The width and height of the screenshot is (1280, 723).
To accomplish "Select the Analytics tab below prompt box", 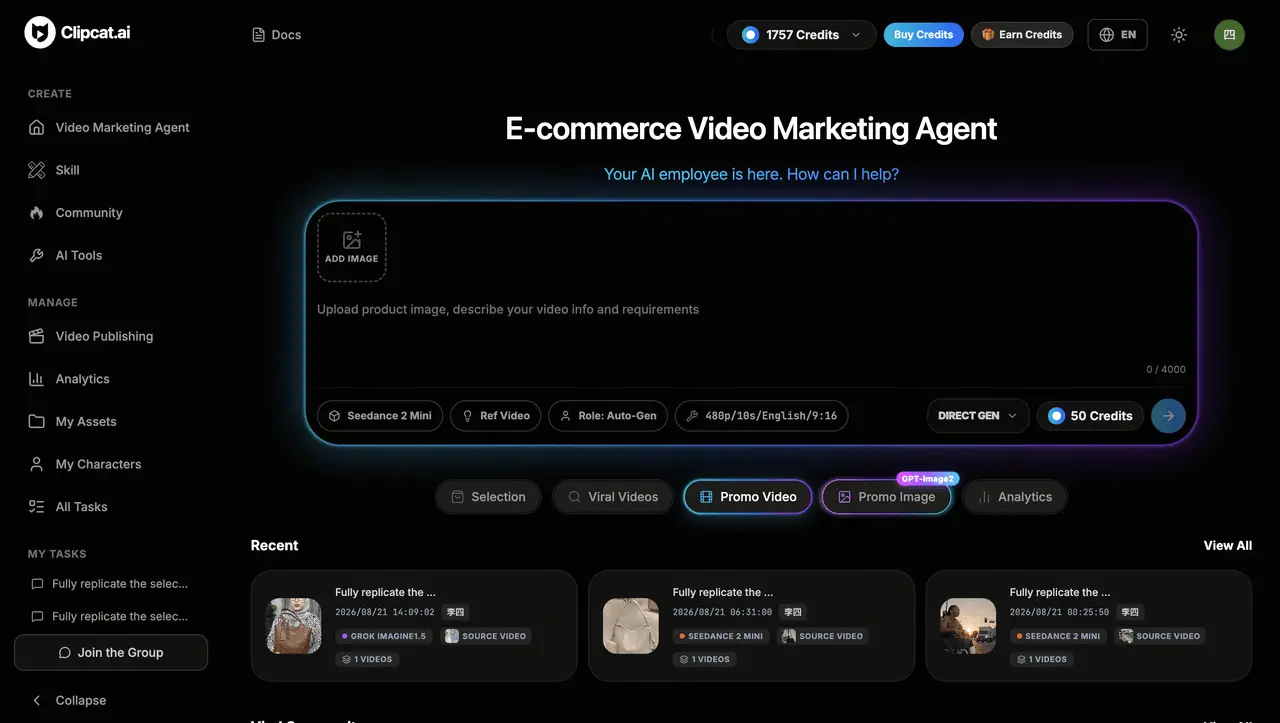I will pos(1015,497).
